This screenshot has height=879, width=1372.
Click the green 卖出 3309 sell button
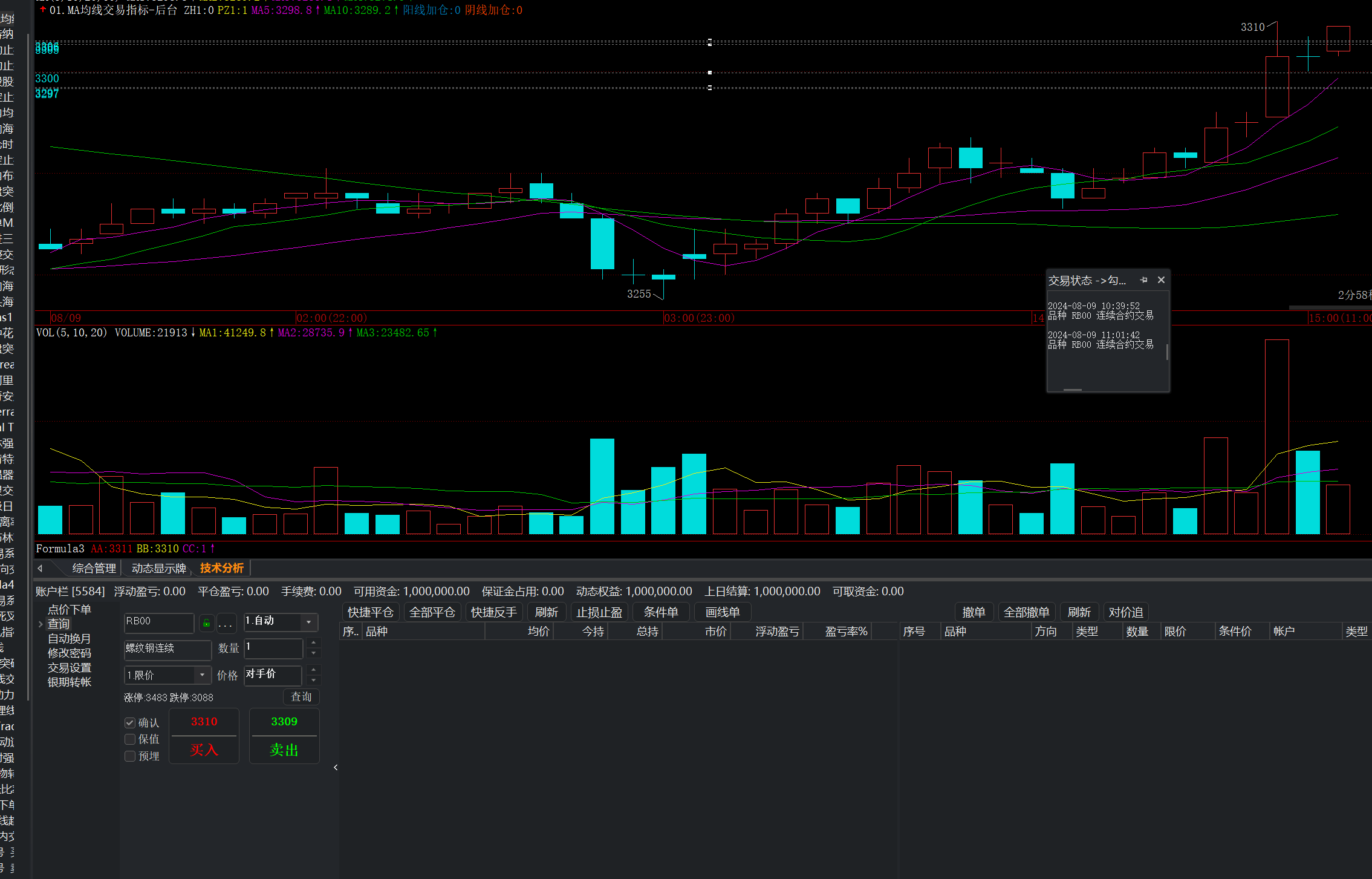coord(284,736)
